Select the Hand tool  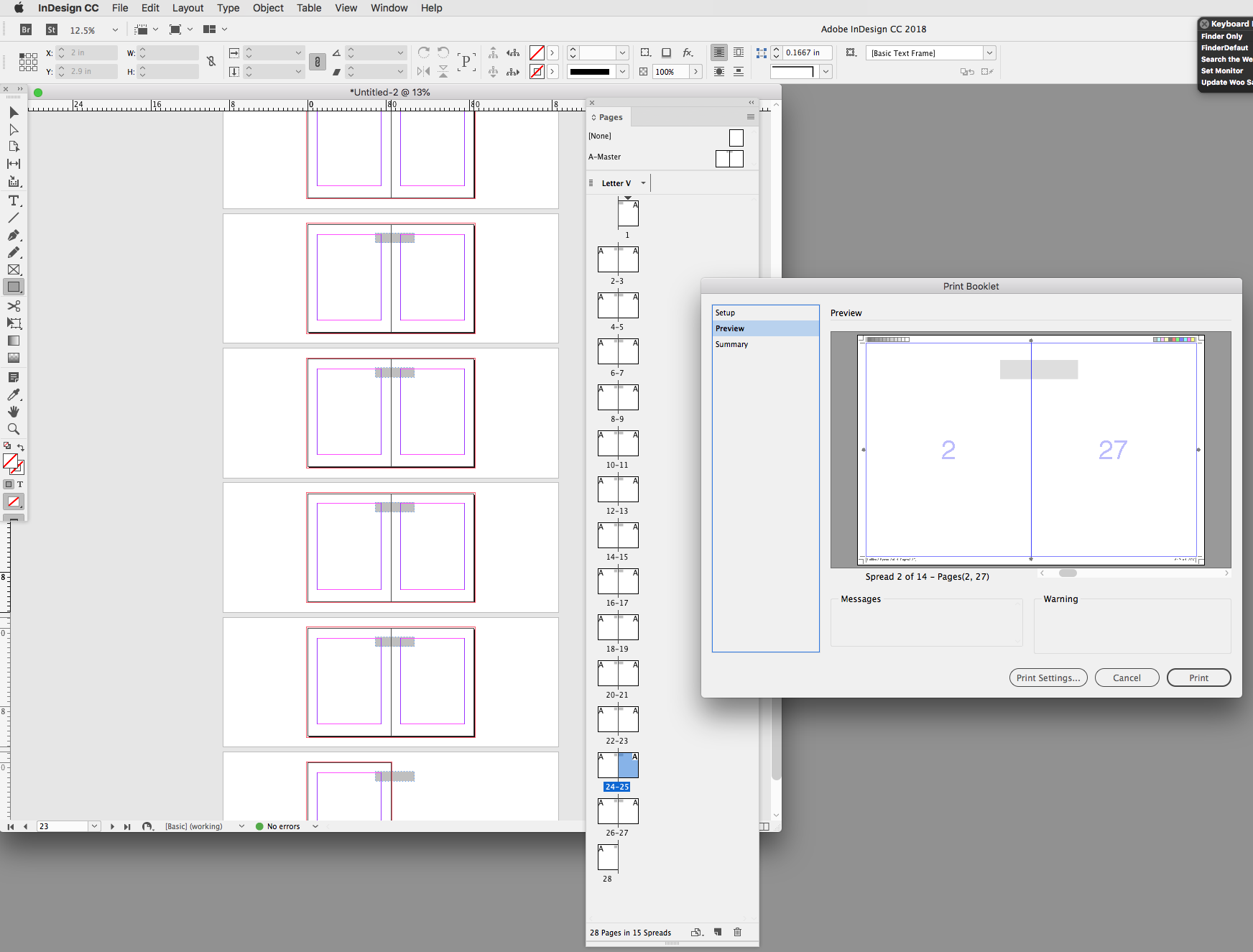click(x=14, y=412)
